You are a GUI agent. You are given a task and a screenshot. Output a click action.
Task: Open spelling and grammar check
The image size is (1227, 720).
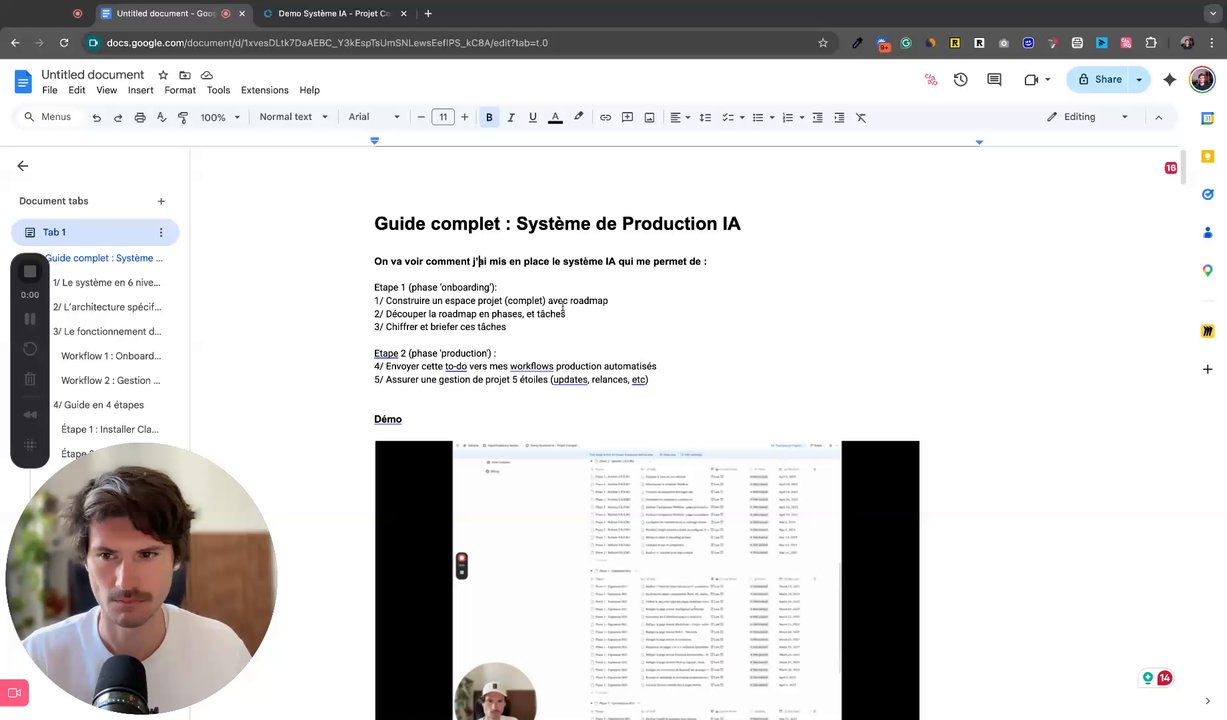[x=162, y=117]
